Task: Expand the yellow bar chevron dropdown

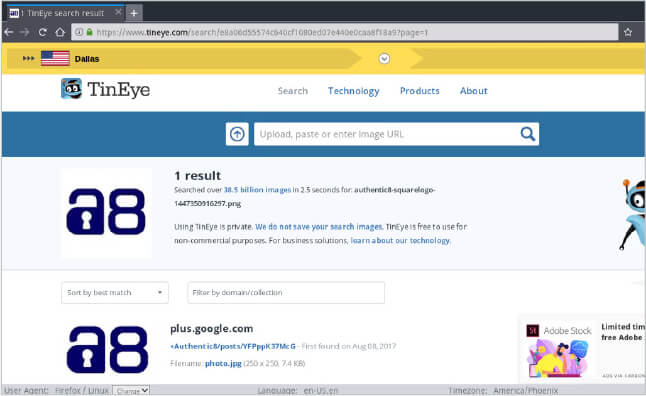Action: [384, 59]
